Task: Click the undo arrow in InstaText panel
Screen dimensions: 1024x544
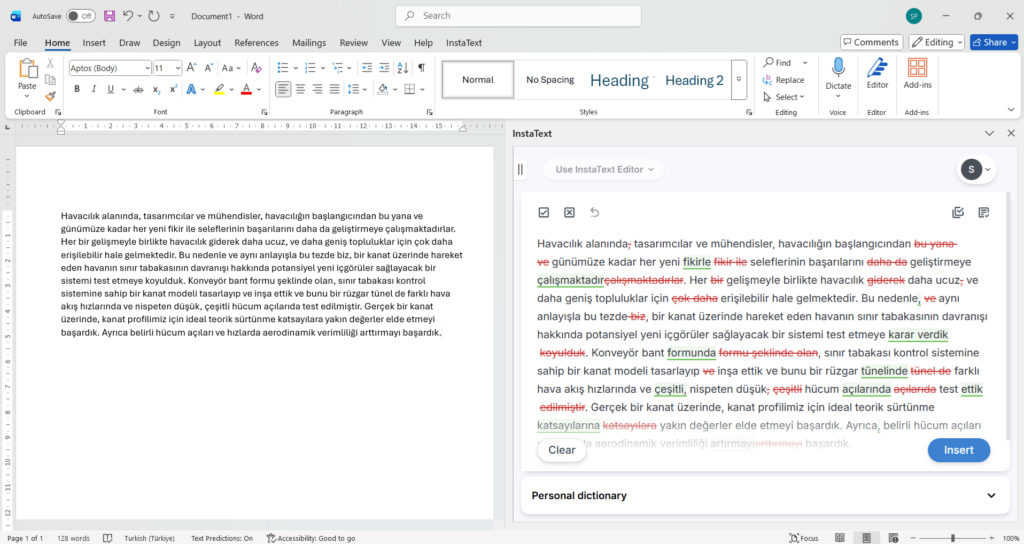Action: click(595, 212)
